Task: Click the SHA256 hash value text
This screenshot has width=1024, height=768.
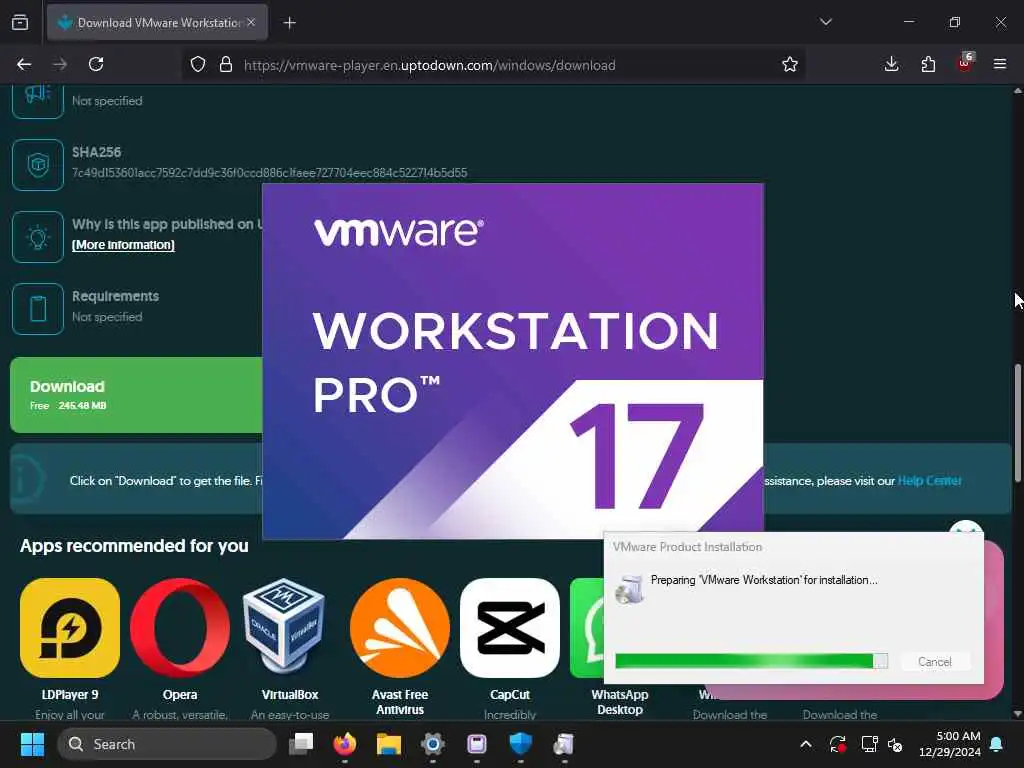Action: [269, 173]
